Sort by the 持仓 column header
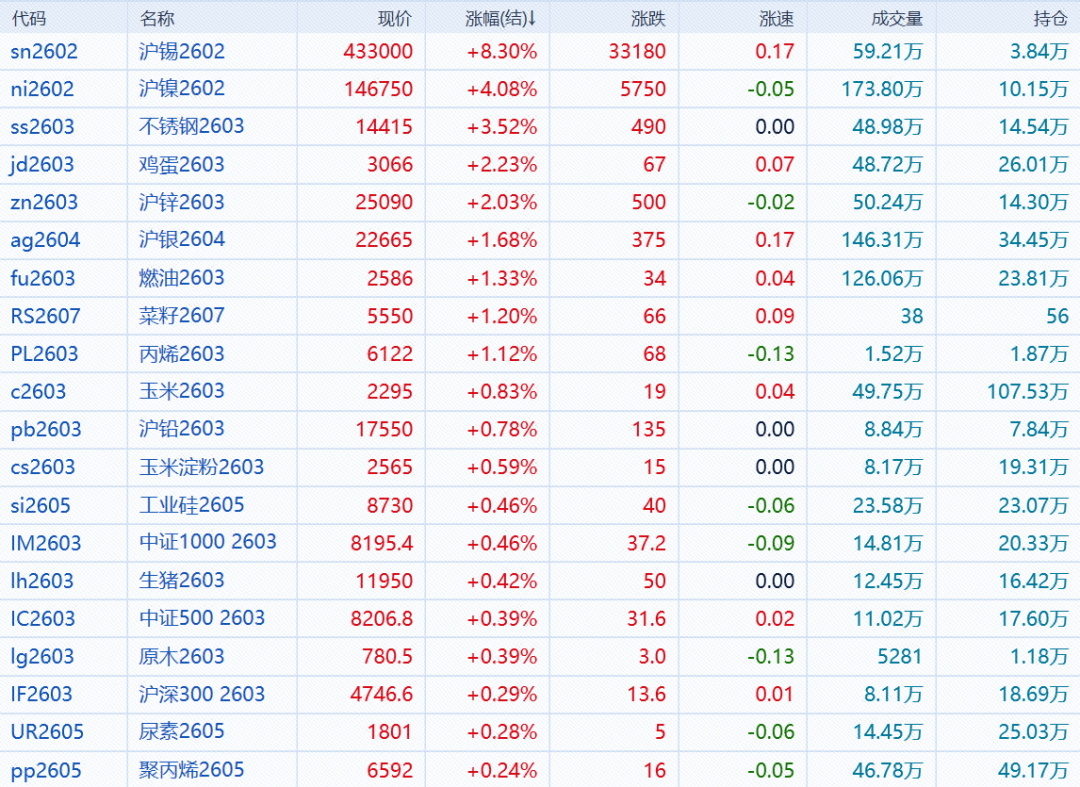This screenshot has width=1080, height=787. tap(1050, 18)
